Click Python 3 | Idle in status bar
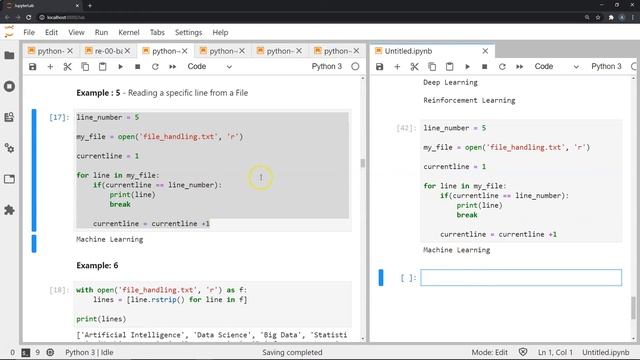 point(89,352)
